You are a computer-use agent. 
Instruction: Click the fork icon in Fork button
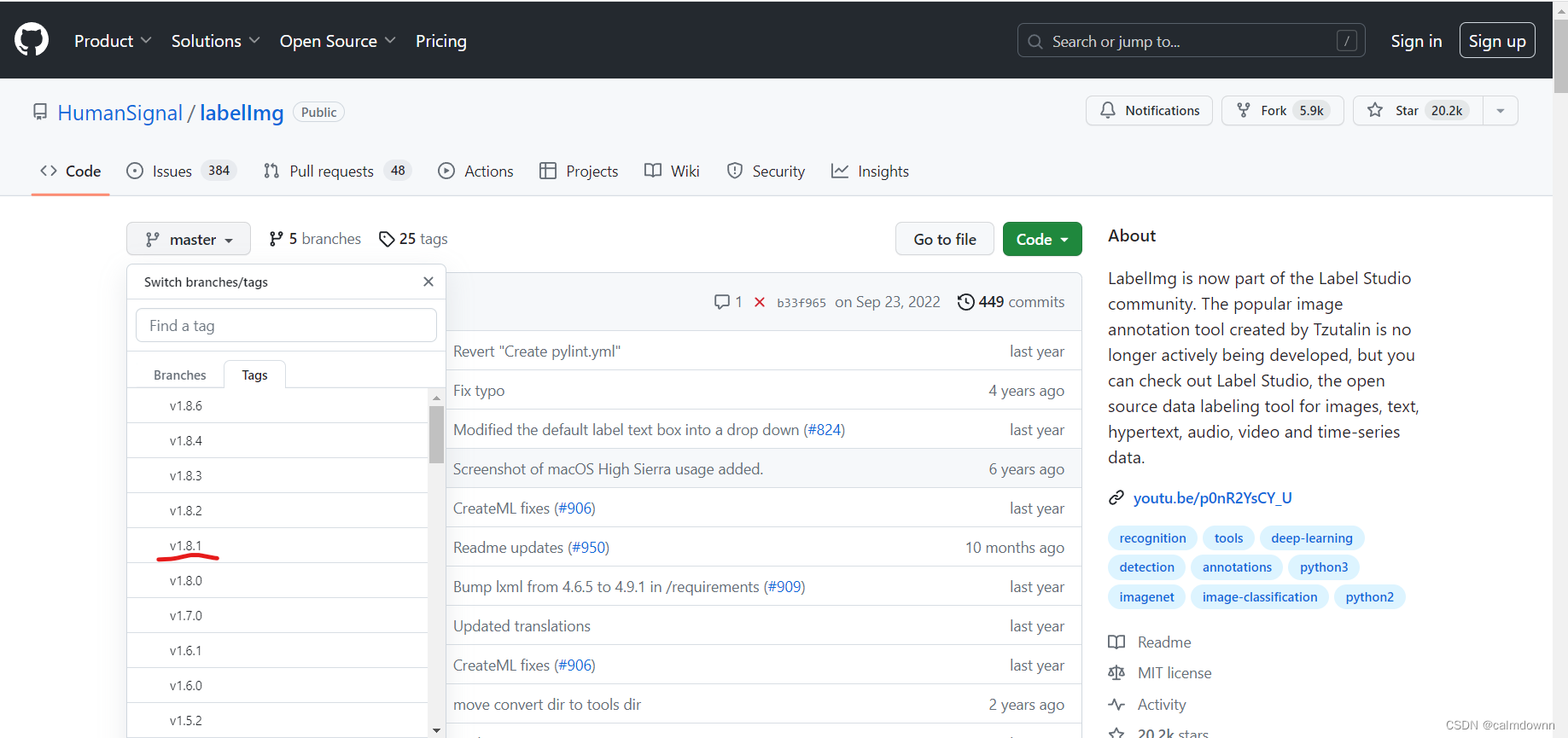[1244, 110]
